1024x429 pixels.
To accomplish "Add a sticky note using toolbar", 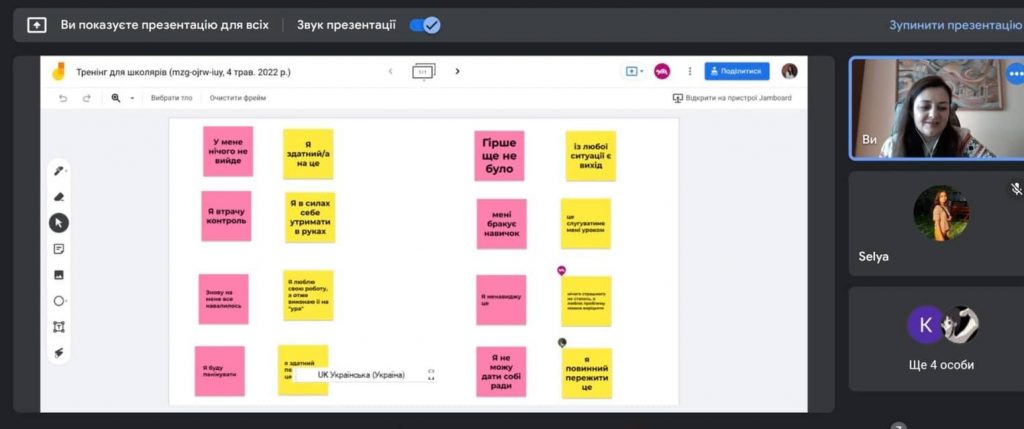I will pyautogui.click(x=59, y=249).
